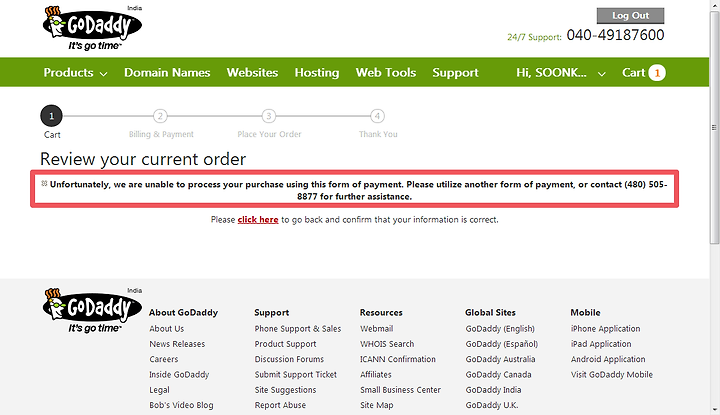Open the Cart link in navigation
The image size is (720, 415).
click(634, 73)
